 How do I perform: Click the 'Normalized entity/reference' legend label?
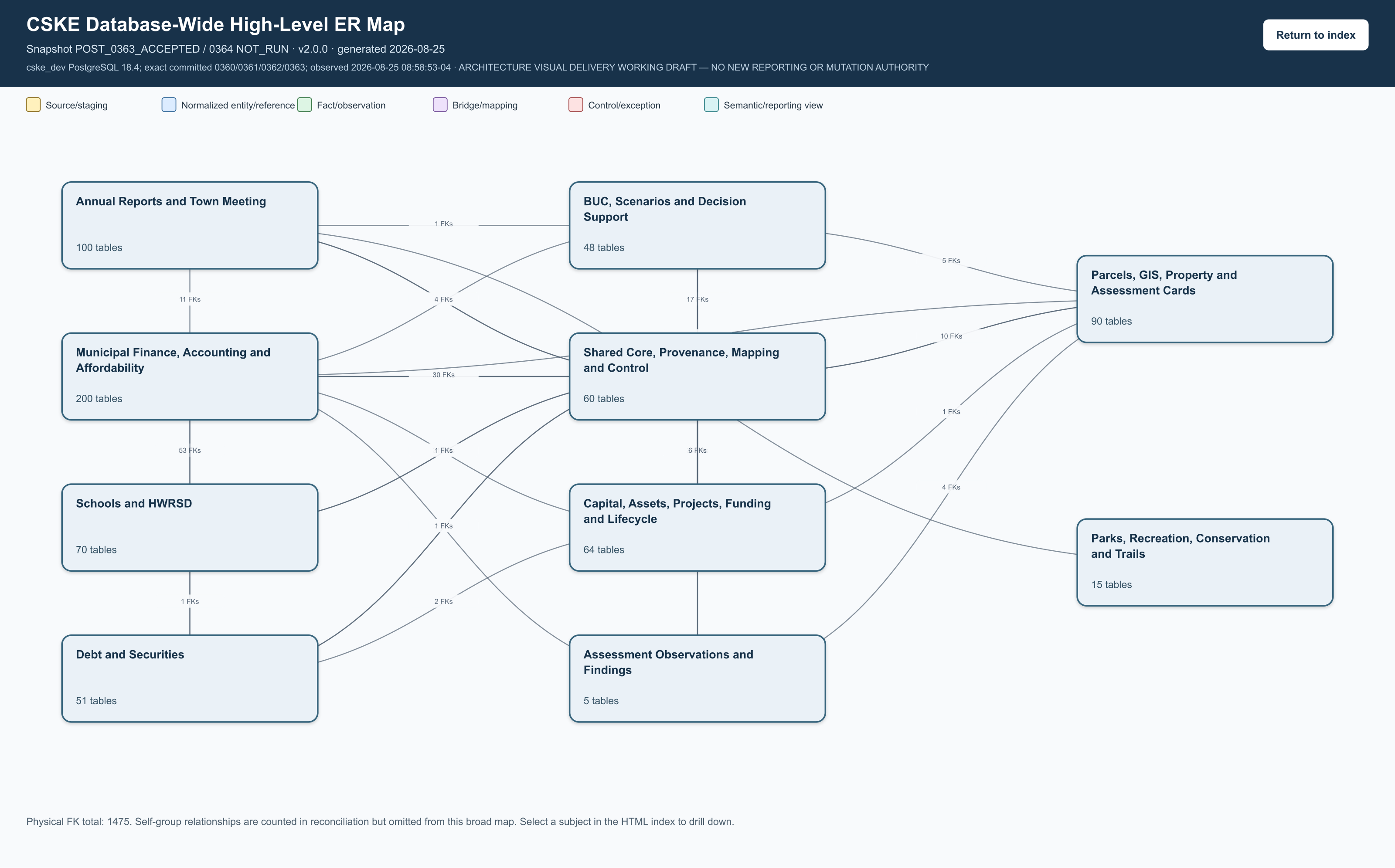point(238,105)
